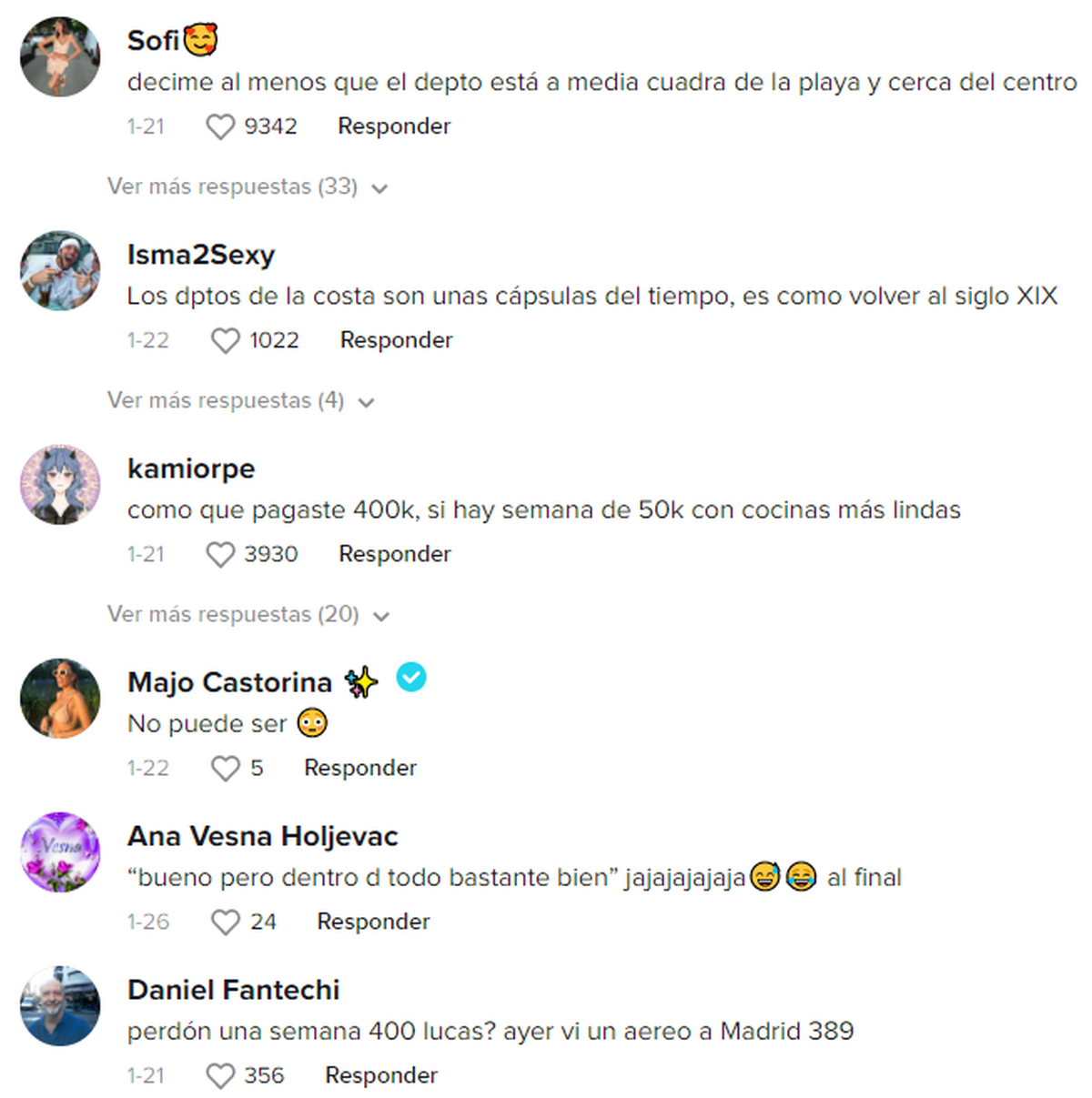Reply to Sofi's comment
This screenshot has width=1092, height=1098.
point(394,126)
